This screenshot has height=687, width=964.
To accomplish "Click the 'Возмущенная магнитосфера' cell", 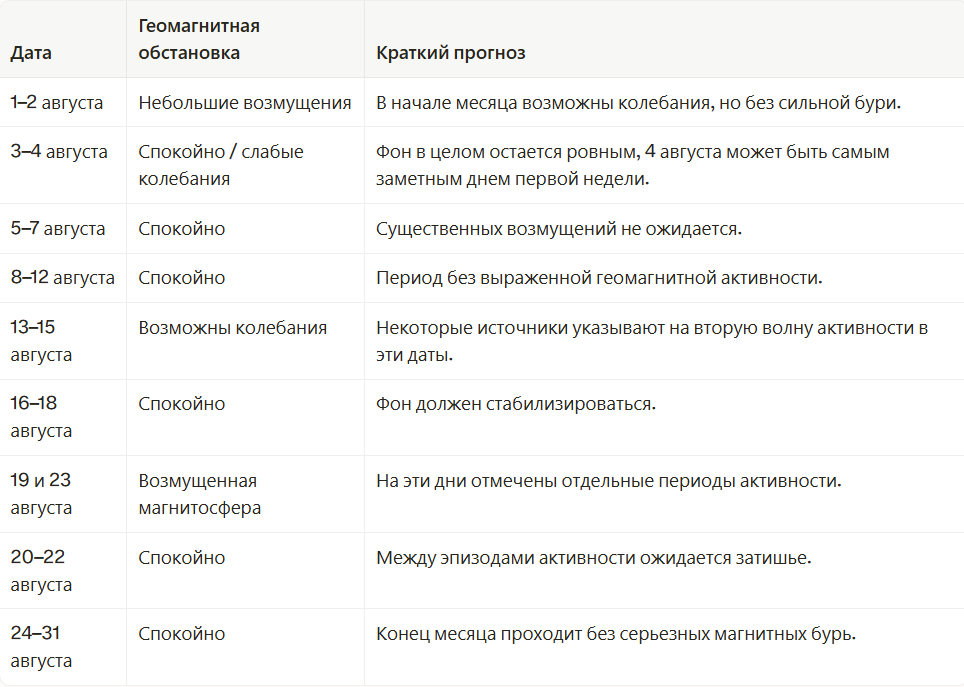I will tap(200, 494).
